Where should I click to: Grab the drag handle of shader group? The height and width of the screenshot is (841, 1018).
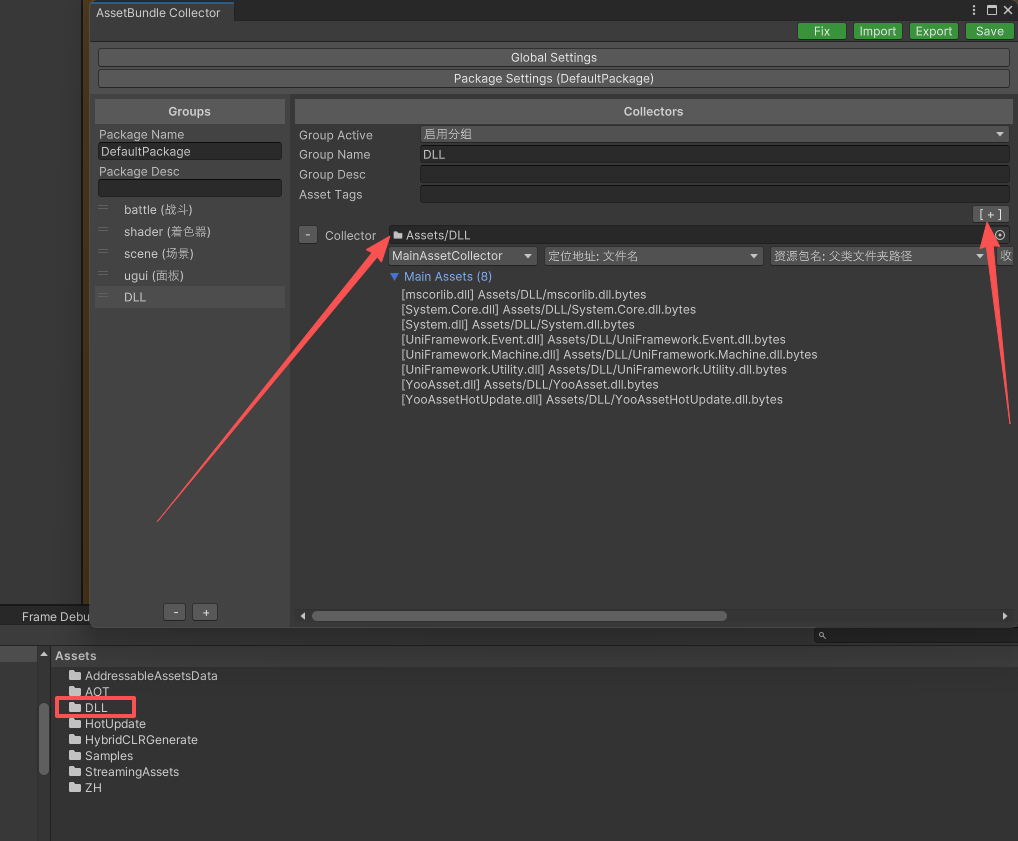point(103,230)
